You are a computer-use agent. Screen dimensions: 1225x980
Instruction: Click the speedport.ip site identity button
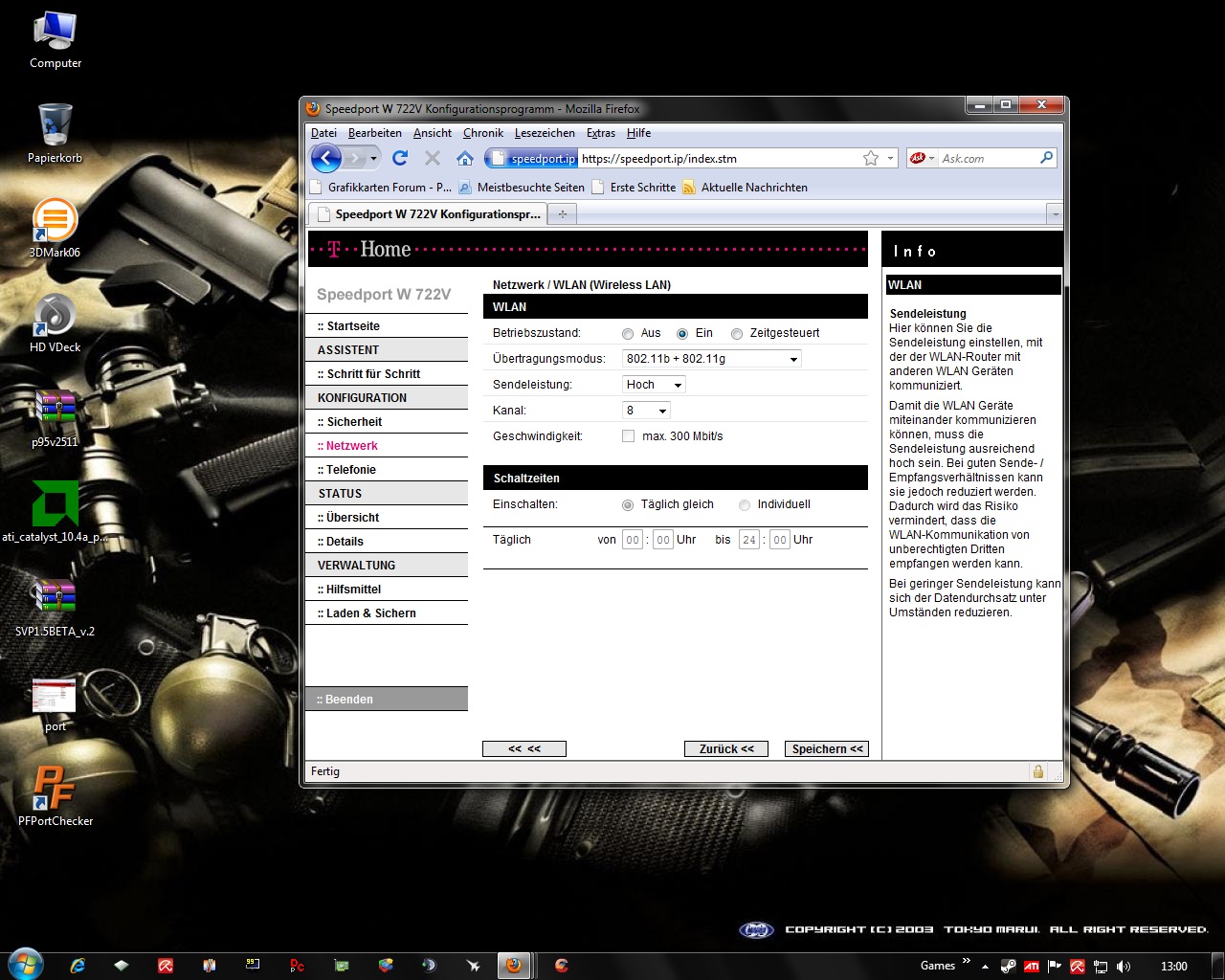point(531,158)
